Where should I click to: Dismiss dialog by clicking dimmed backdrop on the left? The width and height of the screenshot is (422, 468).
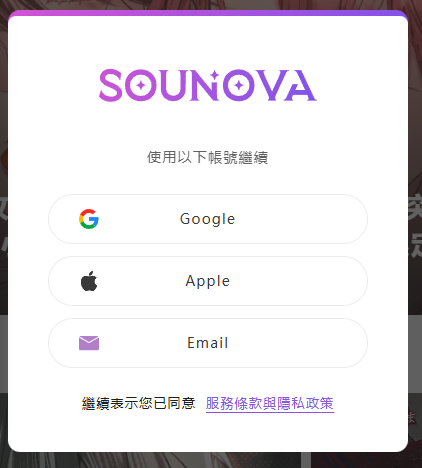4,133
